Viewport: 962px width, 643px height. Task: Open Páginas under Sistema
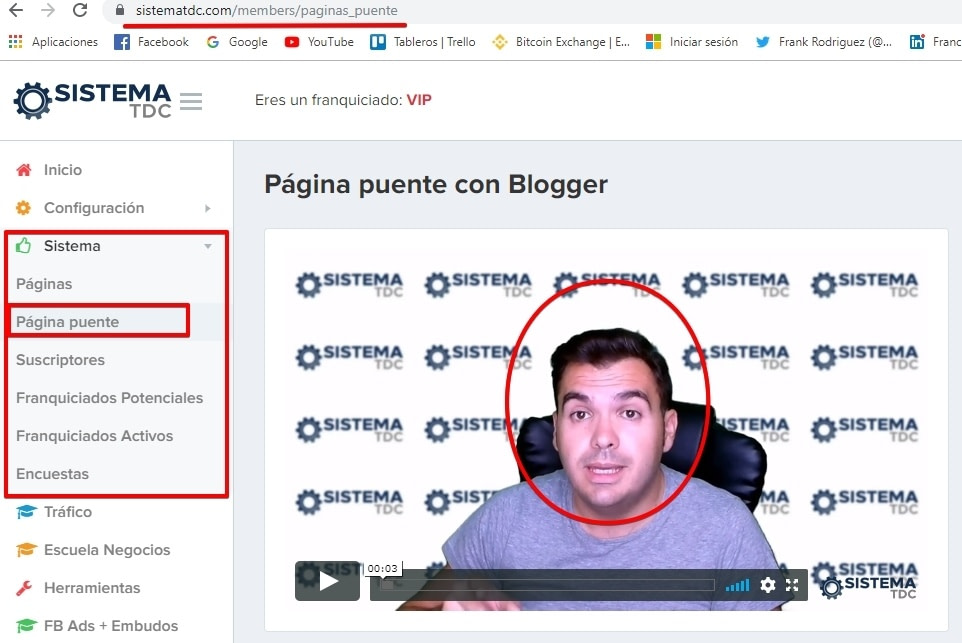tap(44, 284)
